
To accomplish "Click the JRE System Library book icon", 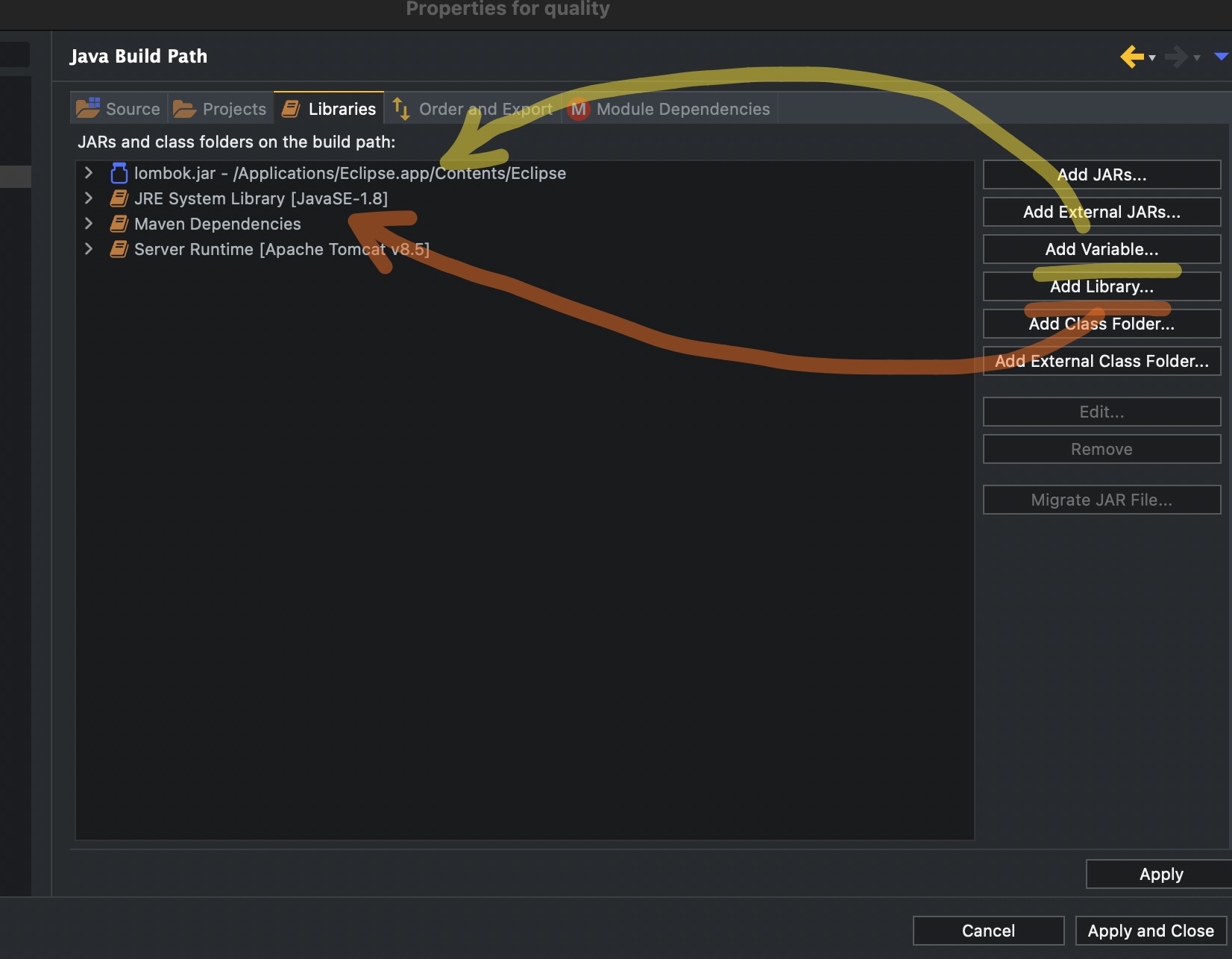I will point(119,198).
